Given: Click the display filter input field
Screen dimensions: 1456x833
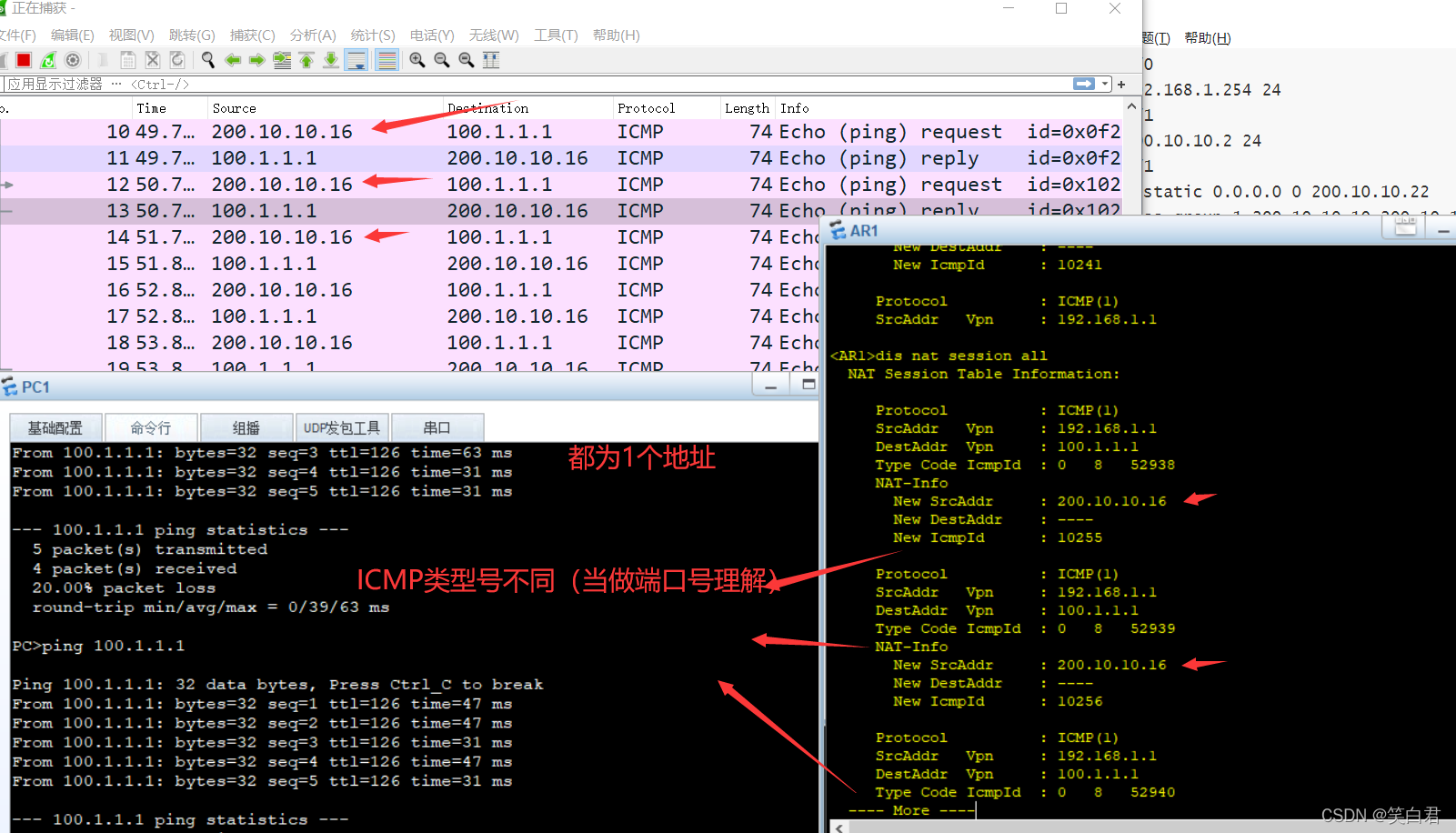Looking at the screenshot, I should [537, 84].
